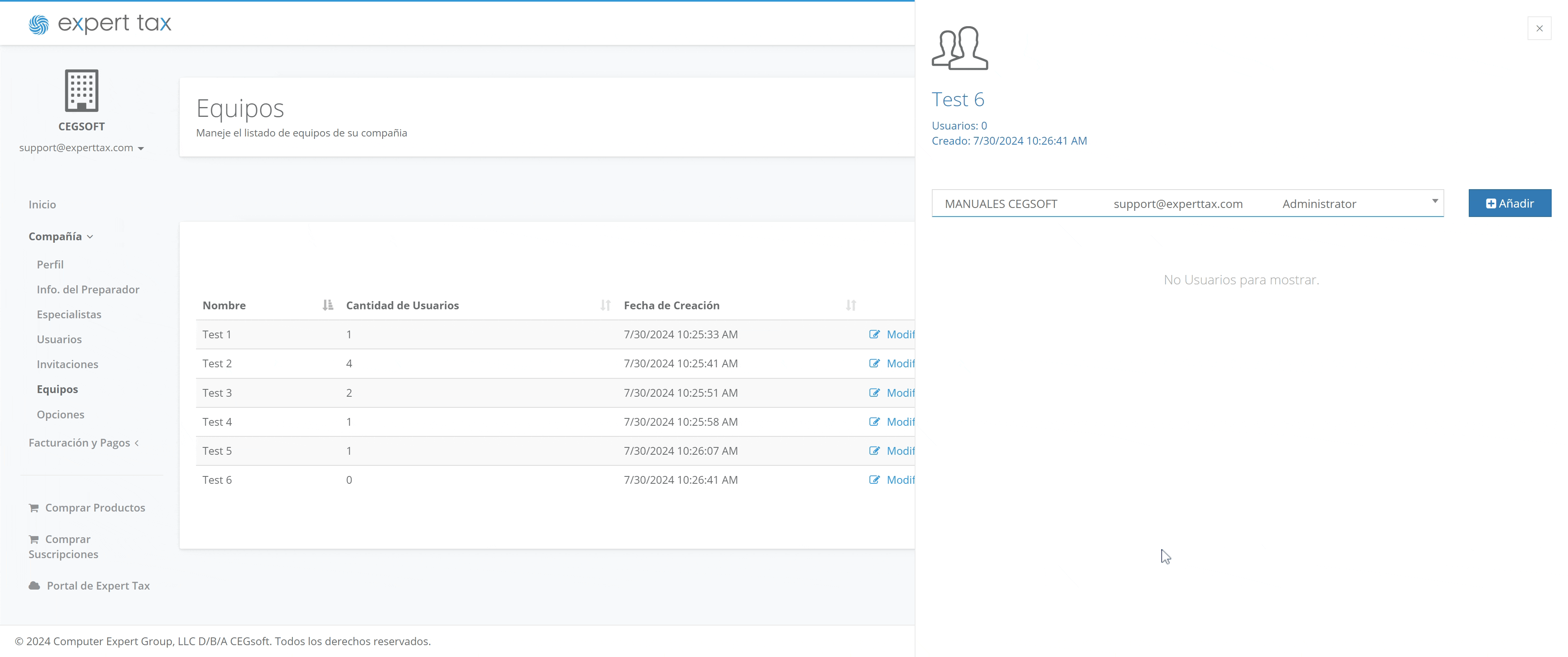Click Modificar link for Test 1
This screenshot has width=1568, height=657.
tap(900, 334)
